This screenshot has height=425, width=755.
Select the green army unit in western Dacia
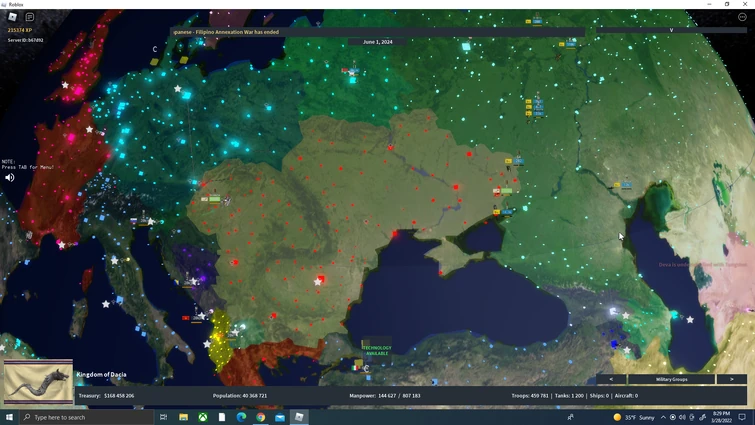[214, 198]
